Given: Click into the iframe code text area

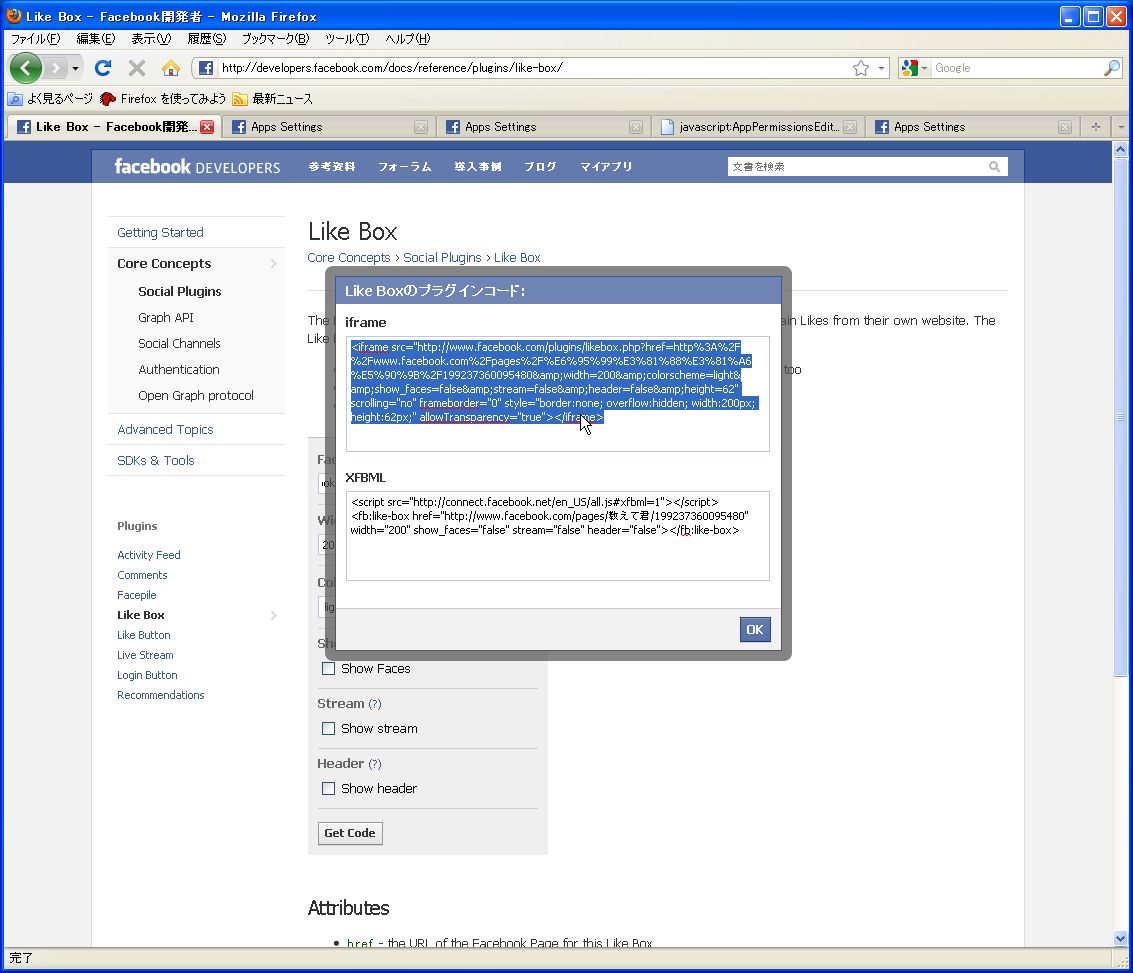Looking at the screenshot, I should 558,394.
